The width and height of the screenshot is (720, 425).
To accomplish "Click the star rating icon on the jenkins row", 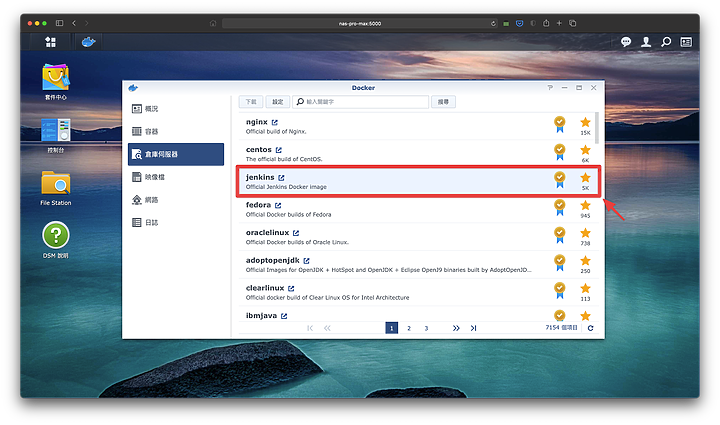I will click(585, 178).
